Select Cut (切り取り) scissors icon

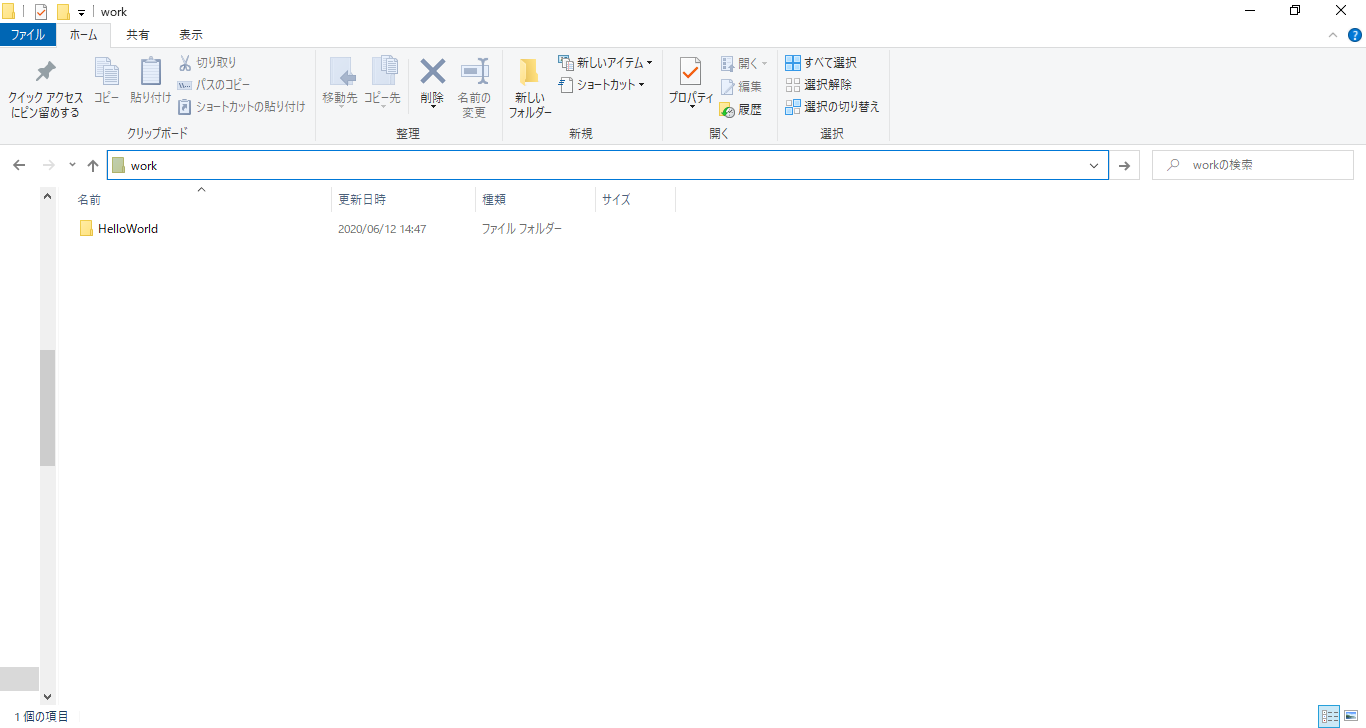185,62
